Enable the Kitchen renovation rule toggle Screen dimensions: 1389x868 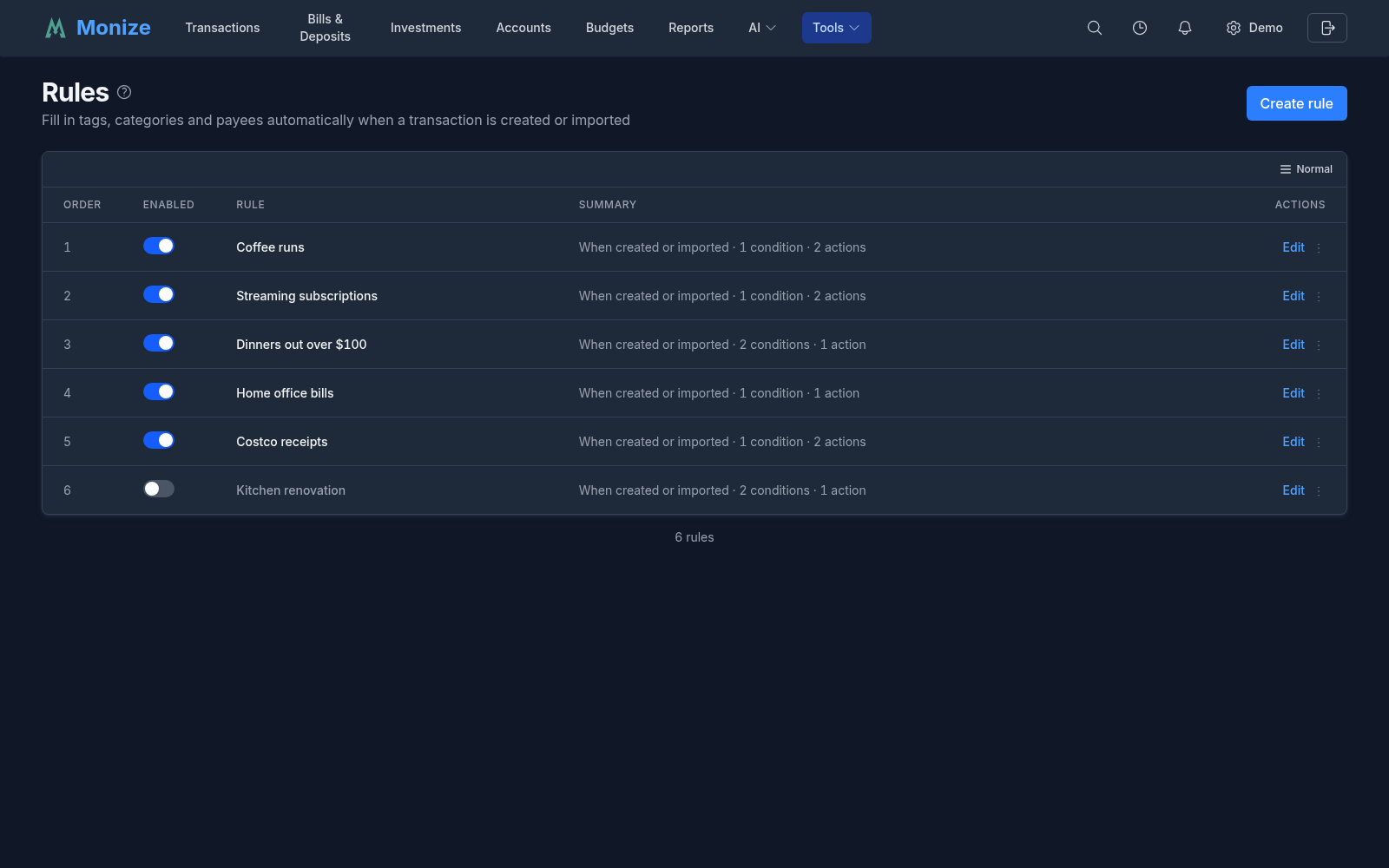pyautogui.click(x=159, y=489)
